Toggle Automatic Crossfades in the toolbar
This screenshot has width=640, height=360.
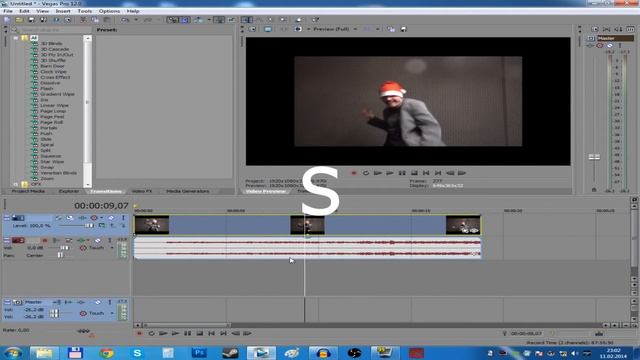pyautogui.click(x=184, y=20)
